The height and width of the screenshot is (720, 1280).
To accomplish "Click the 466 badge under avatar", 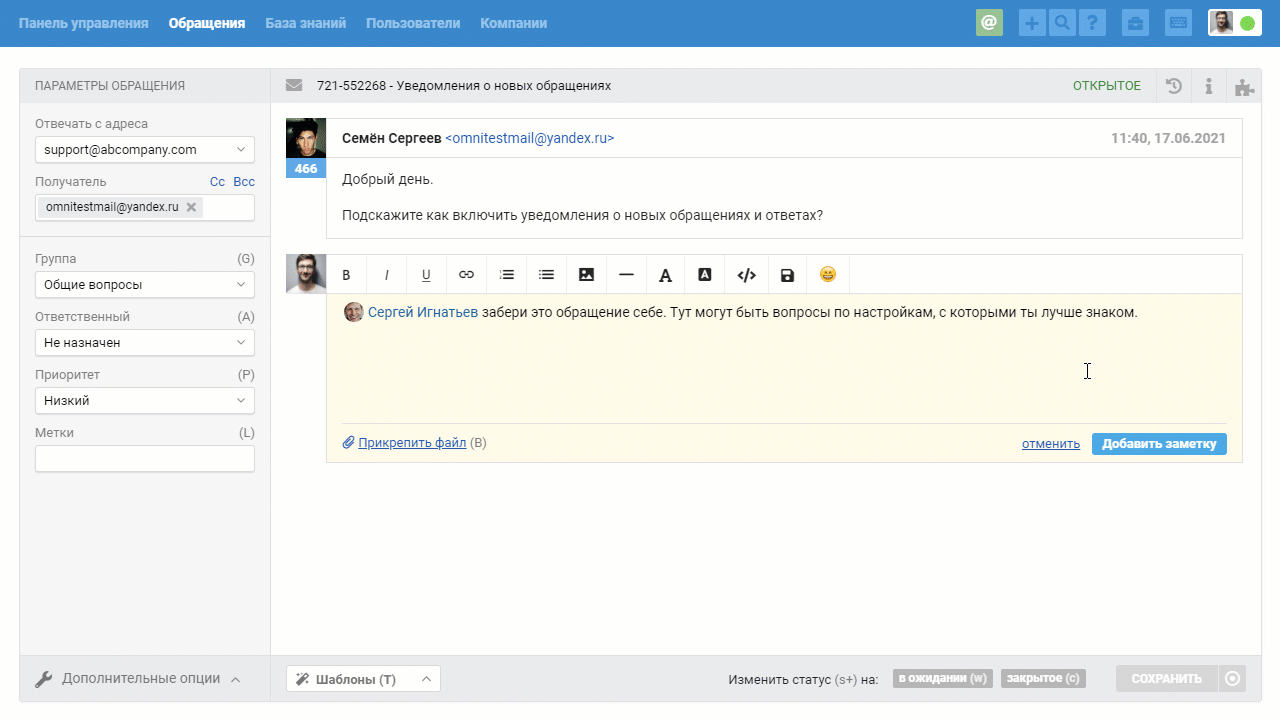I will tap(306, 169).
